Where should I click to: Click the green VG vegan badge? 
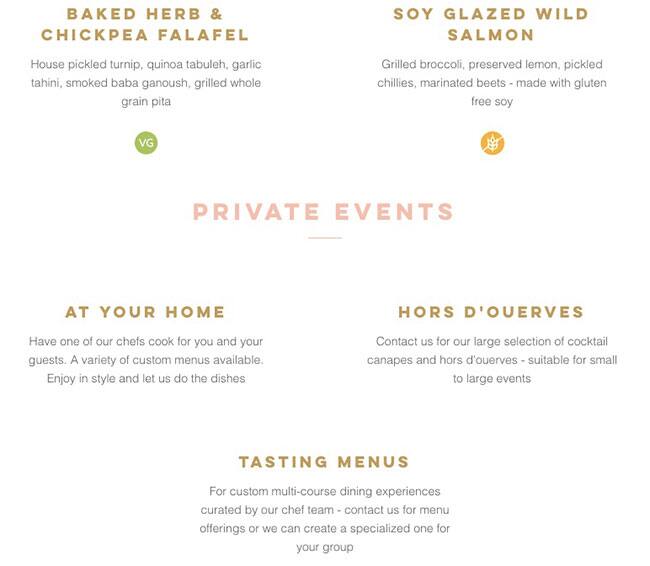(x=146, y=143)
